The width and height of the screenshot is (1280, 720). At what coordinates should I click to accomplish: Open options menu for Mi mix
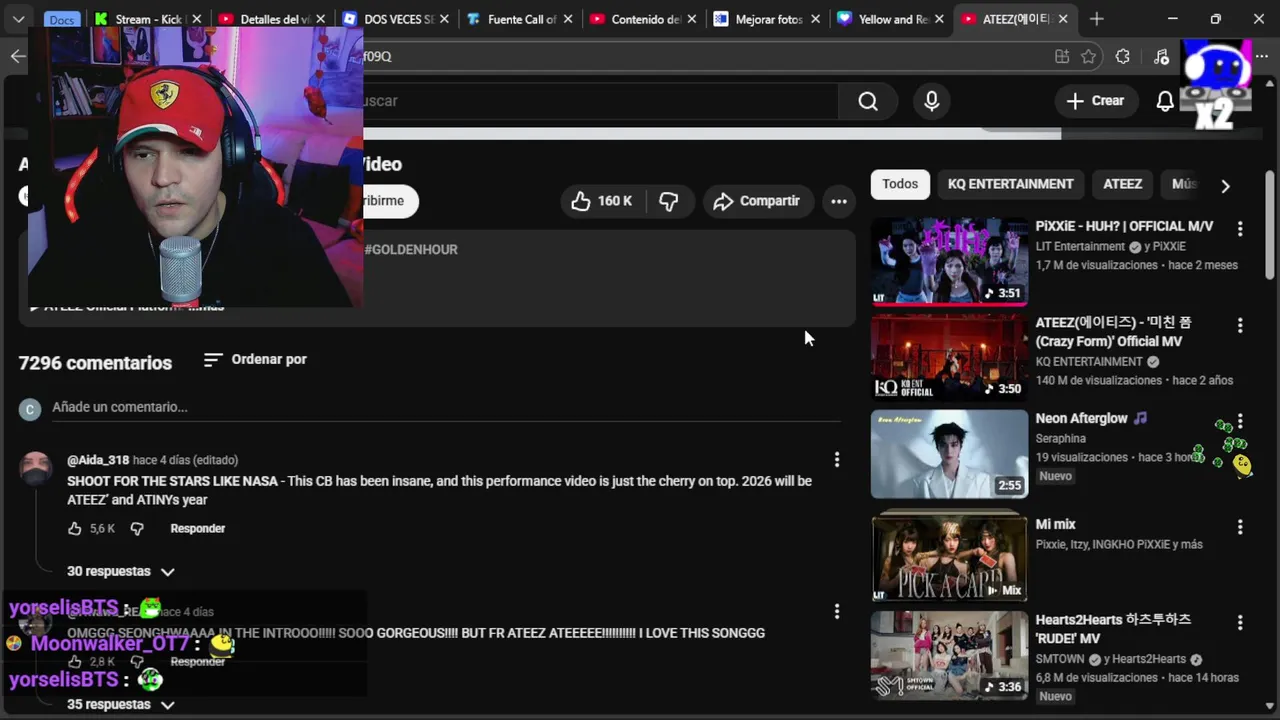pyautogui.click(x=1240, y=527)
